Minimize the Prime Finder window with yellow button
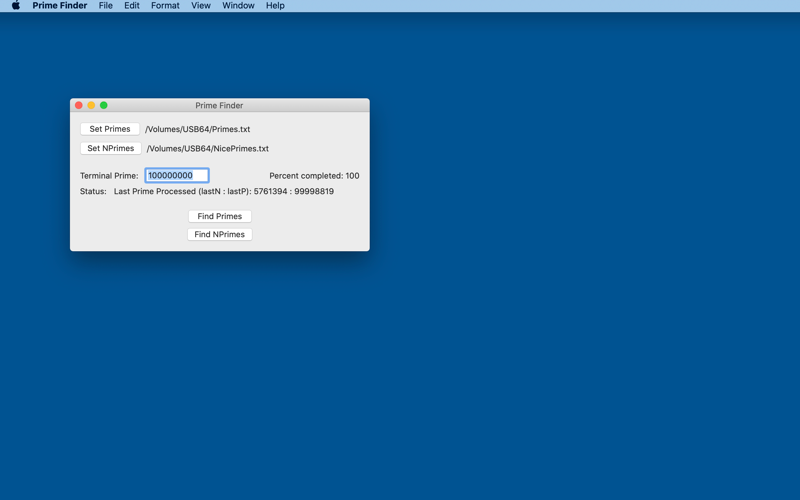 coord(91,105)
